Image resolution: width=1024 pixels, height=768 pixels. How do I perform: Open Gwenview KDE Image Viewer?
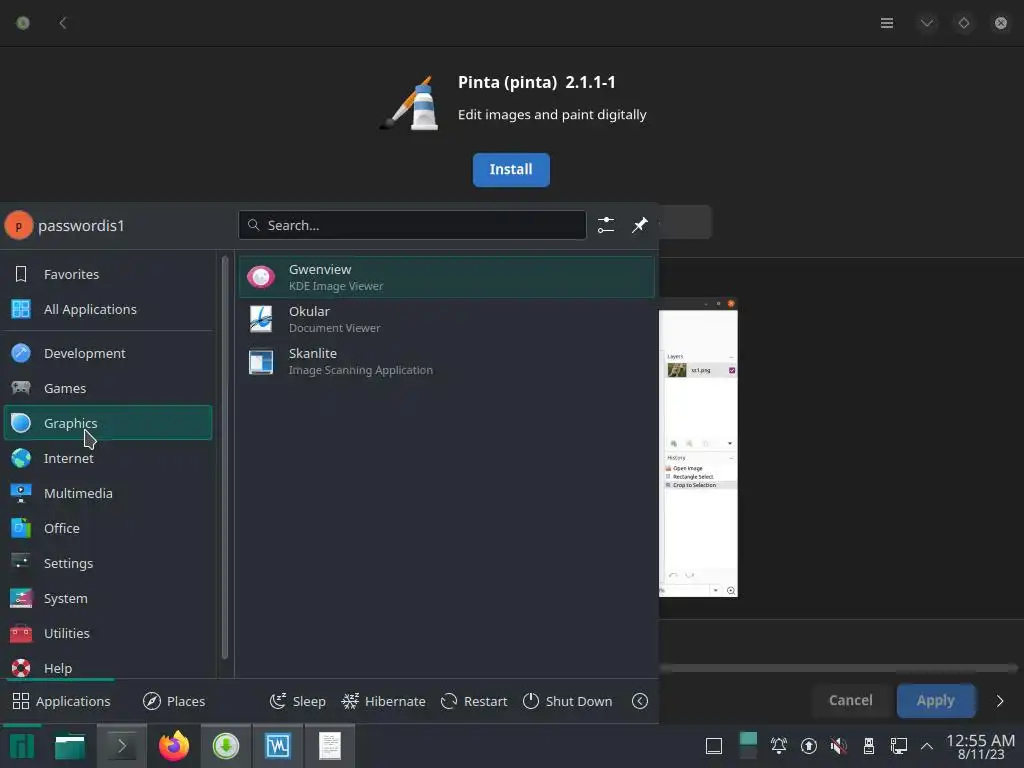(x=447, y=277)
